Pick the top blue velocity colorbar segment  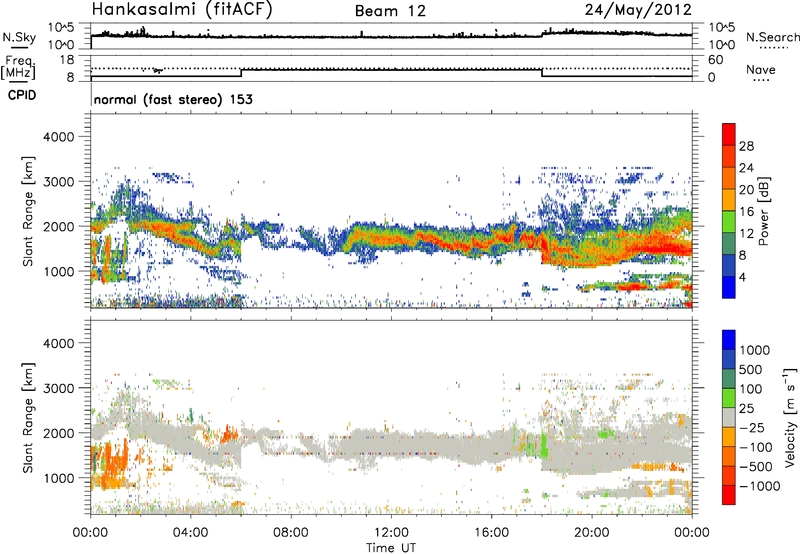click(x=729, y=340)
